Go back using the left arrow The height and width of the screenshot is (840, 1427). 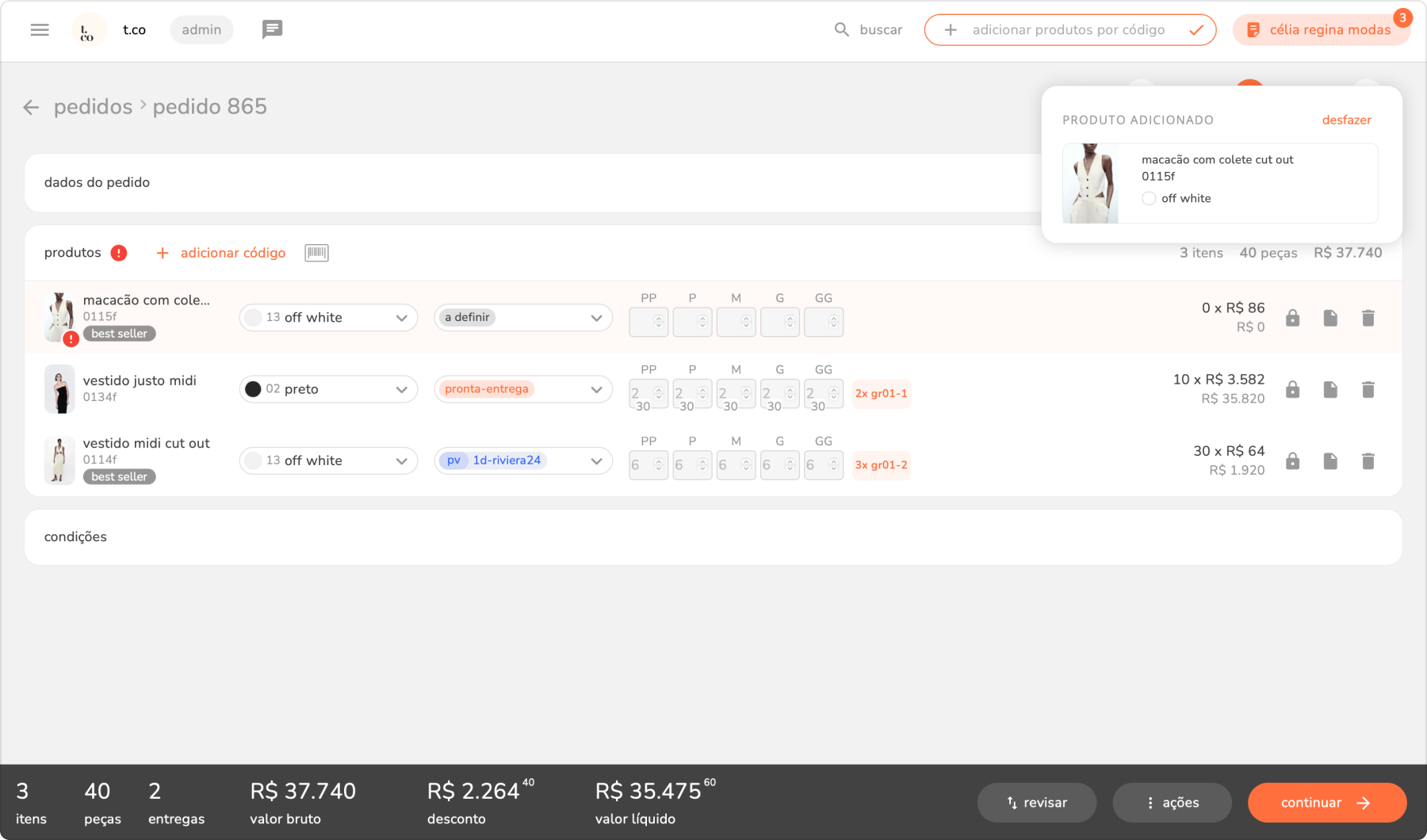(x=31, y=108)
